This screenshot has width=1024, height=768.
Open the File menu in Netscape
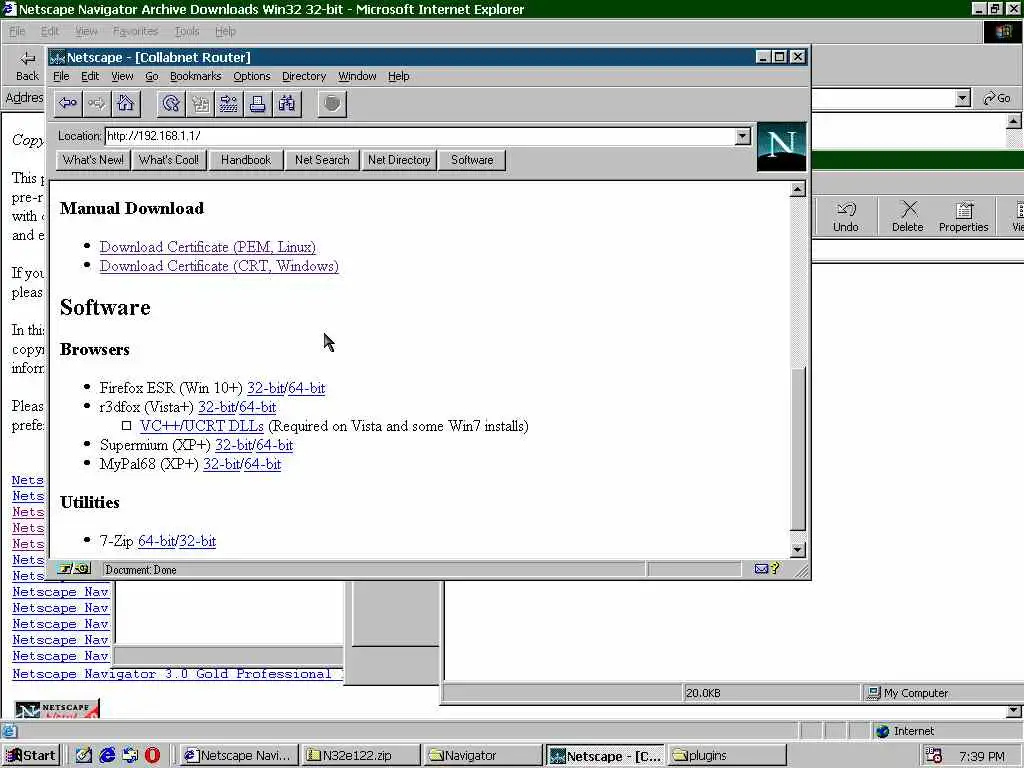click(x=61, y=76)
